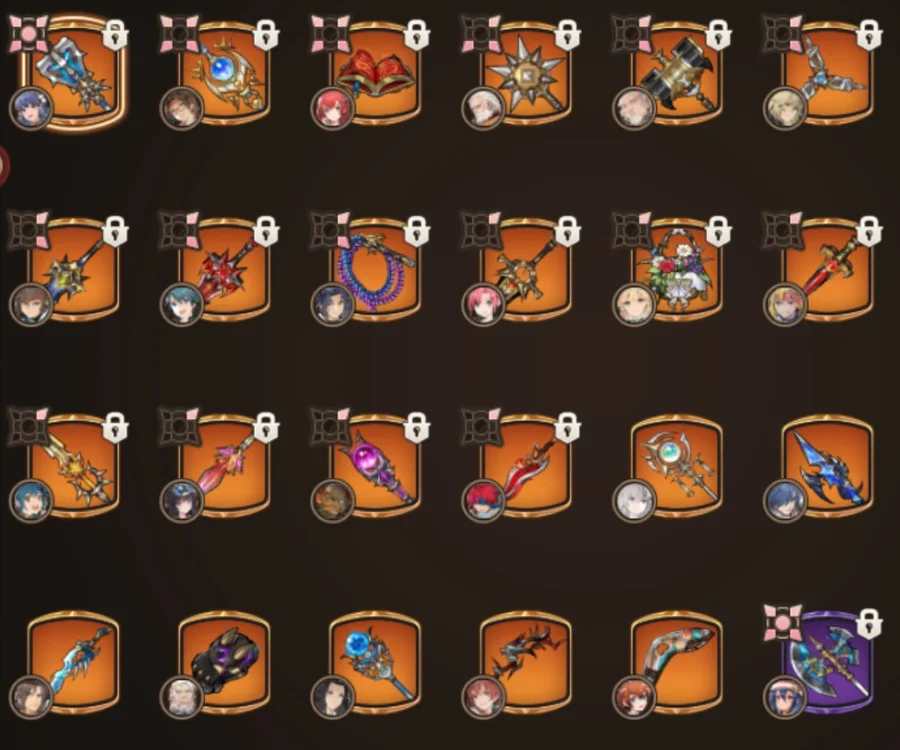900x750 pixels.
Task: Select the red open spellbook weapon
Action: [x=375, y=73]
